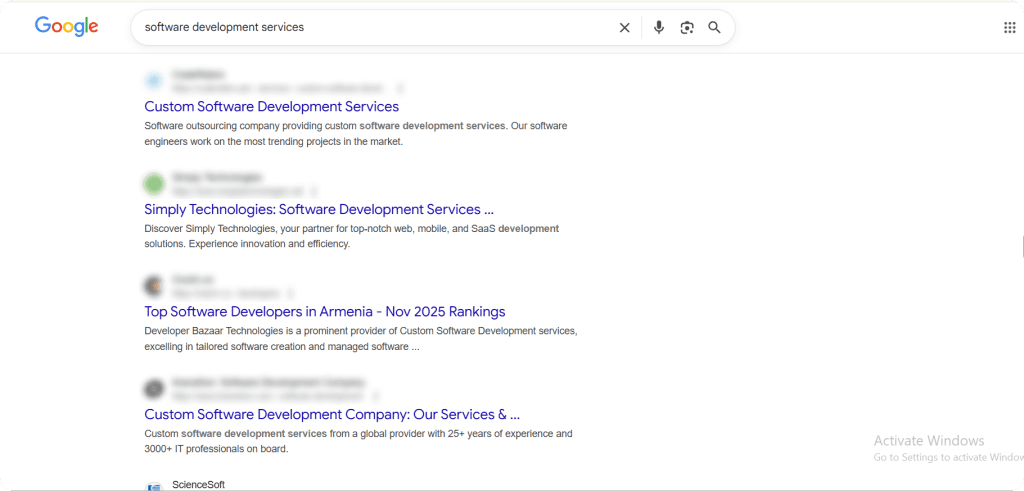The width and height of the screenshot is (1024, 491).
Task: Open the Google apps grid
Action: [x=1009, y=27]
